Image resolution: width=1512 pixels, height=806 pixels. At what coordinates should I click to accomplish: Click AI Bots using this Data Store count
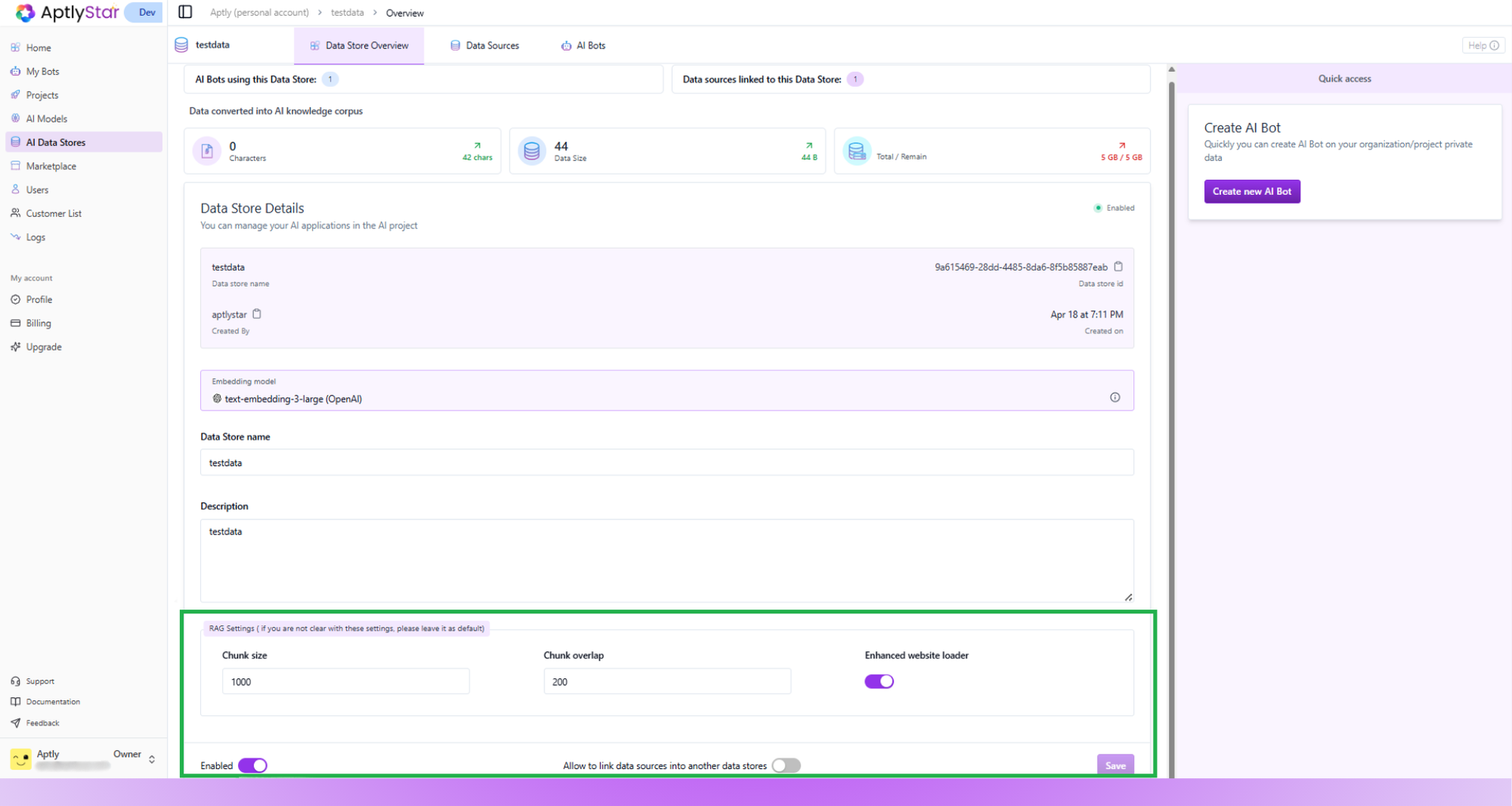click(x=330, y=79)
